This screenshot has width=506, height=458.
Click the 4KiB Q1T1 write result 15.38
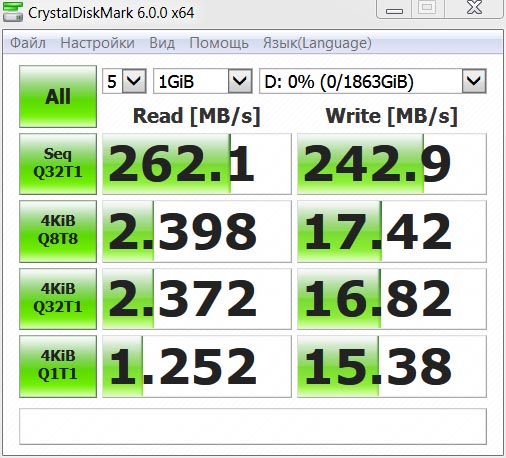392,366
